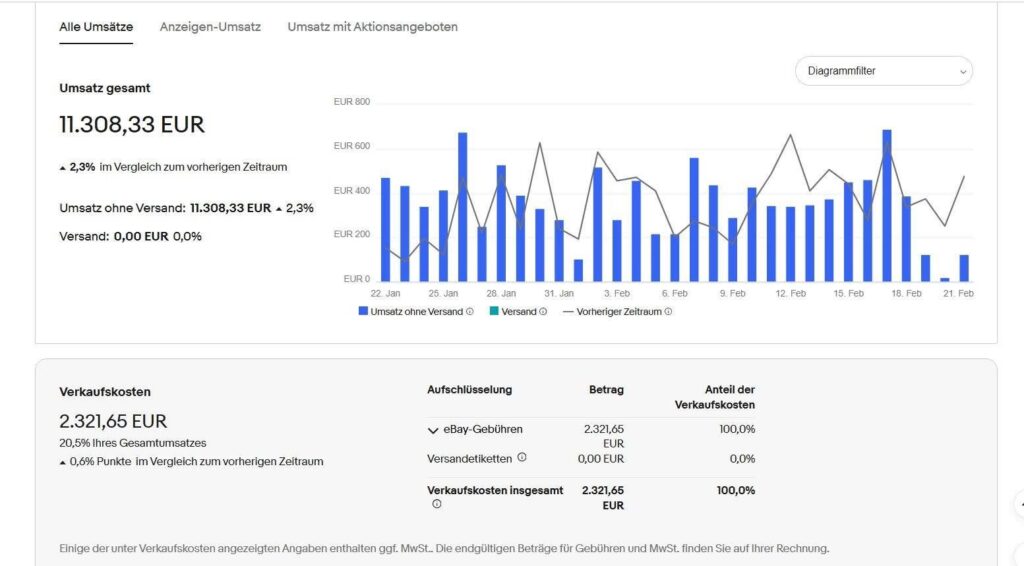This screenshot has width=1024, height=566.
Task: Click the eBay-Gebühren row label
Action: click(483, 430)
